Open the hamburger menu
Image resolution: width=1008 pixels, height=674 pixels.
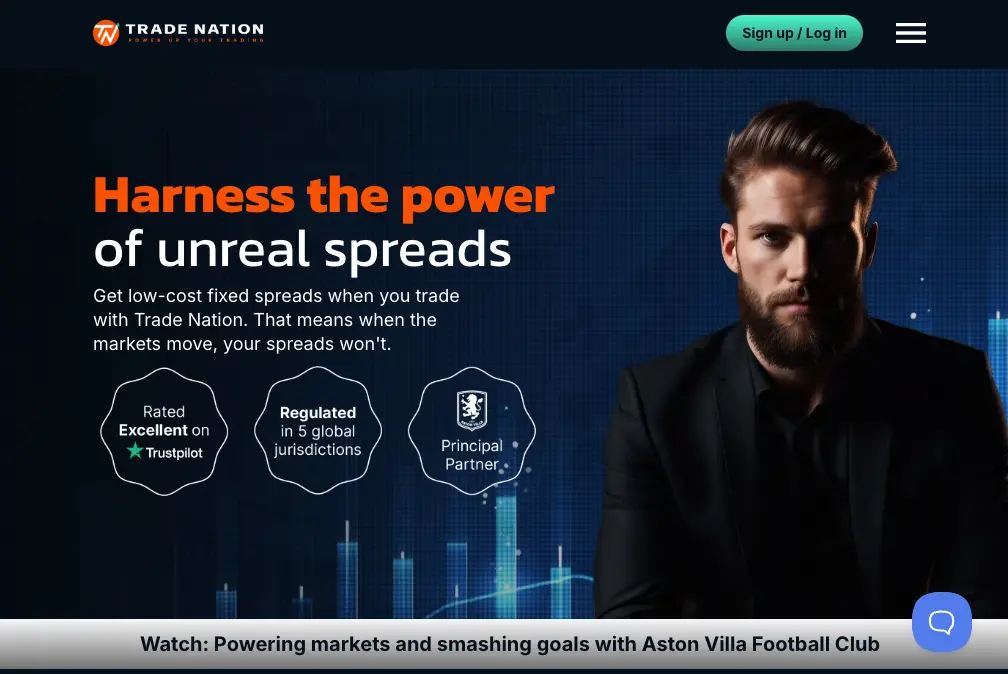[x=911, y=33]
